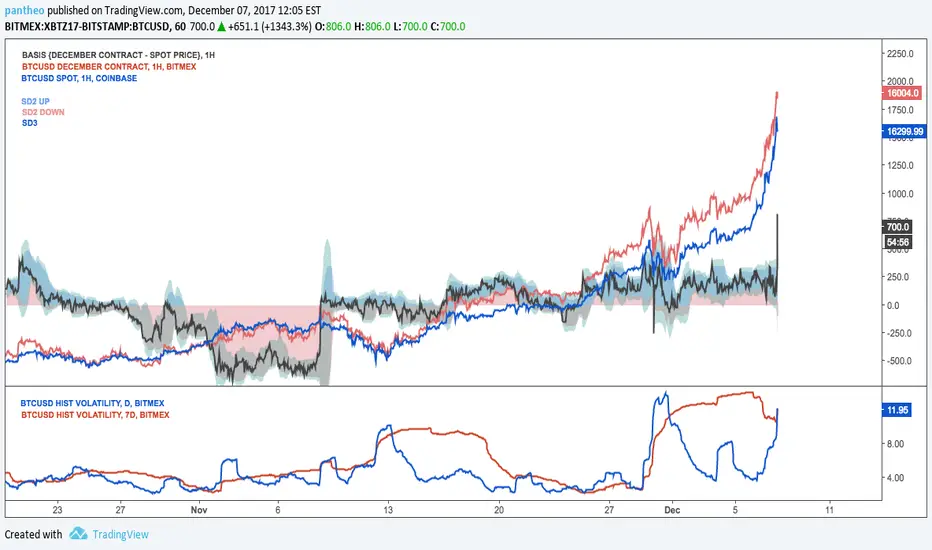Click the L:700.0 low value
This screenshot has height=550, width=932.
[x=411, y=27]
